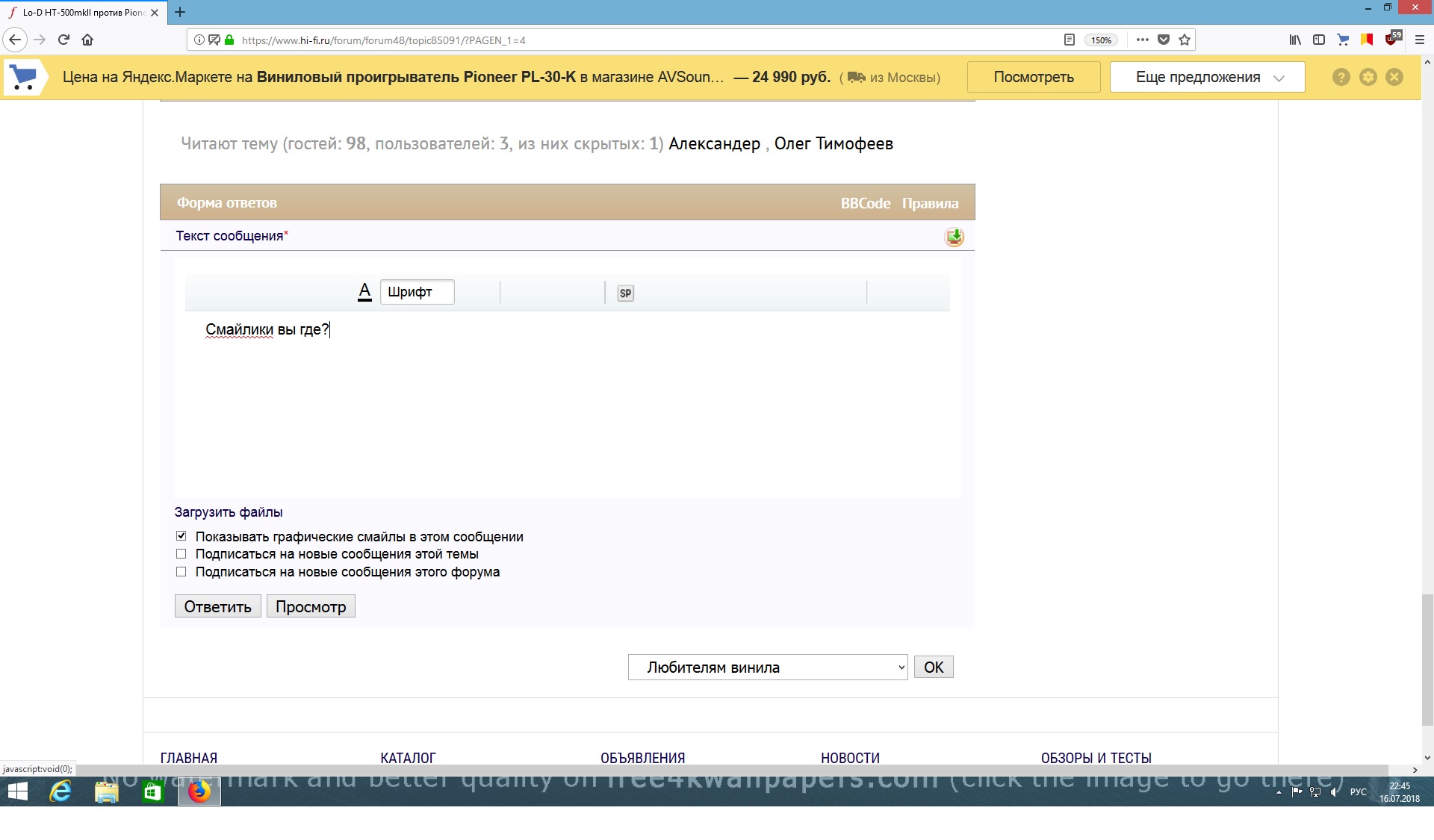
Task: Uncheck 'Показывать графические смайлы' checkbox
Action: click(x=181, y=536)
